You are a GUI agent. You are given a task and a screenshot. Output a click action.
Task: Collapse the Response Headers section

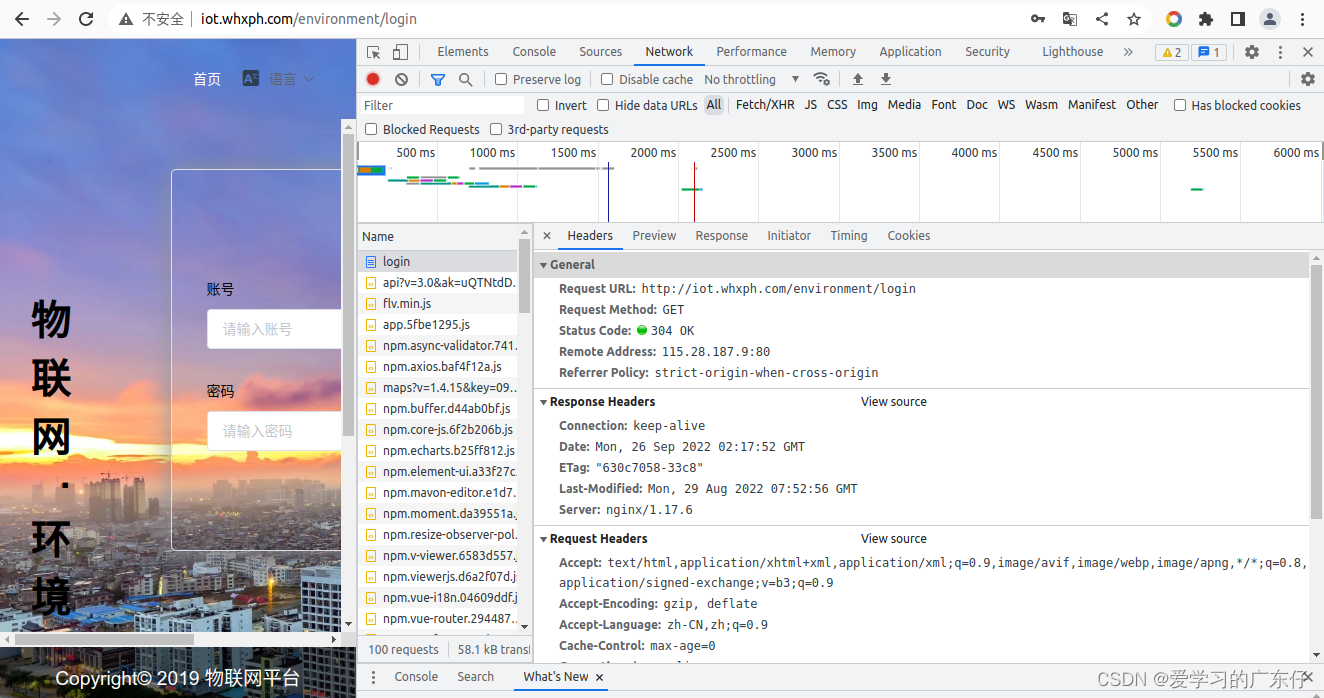[544, 402]
